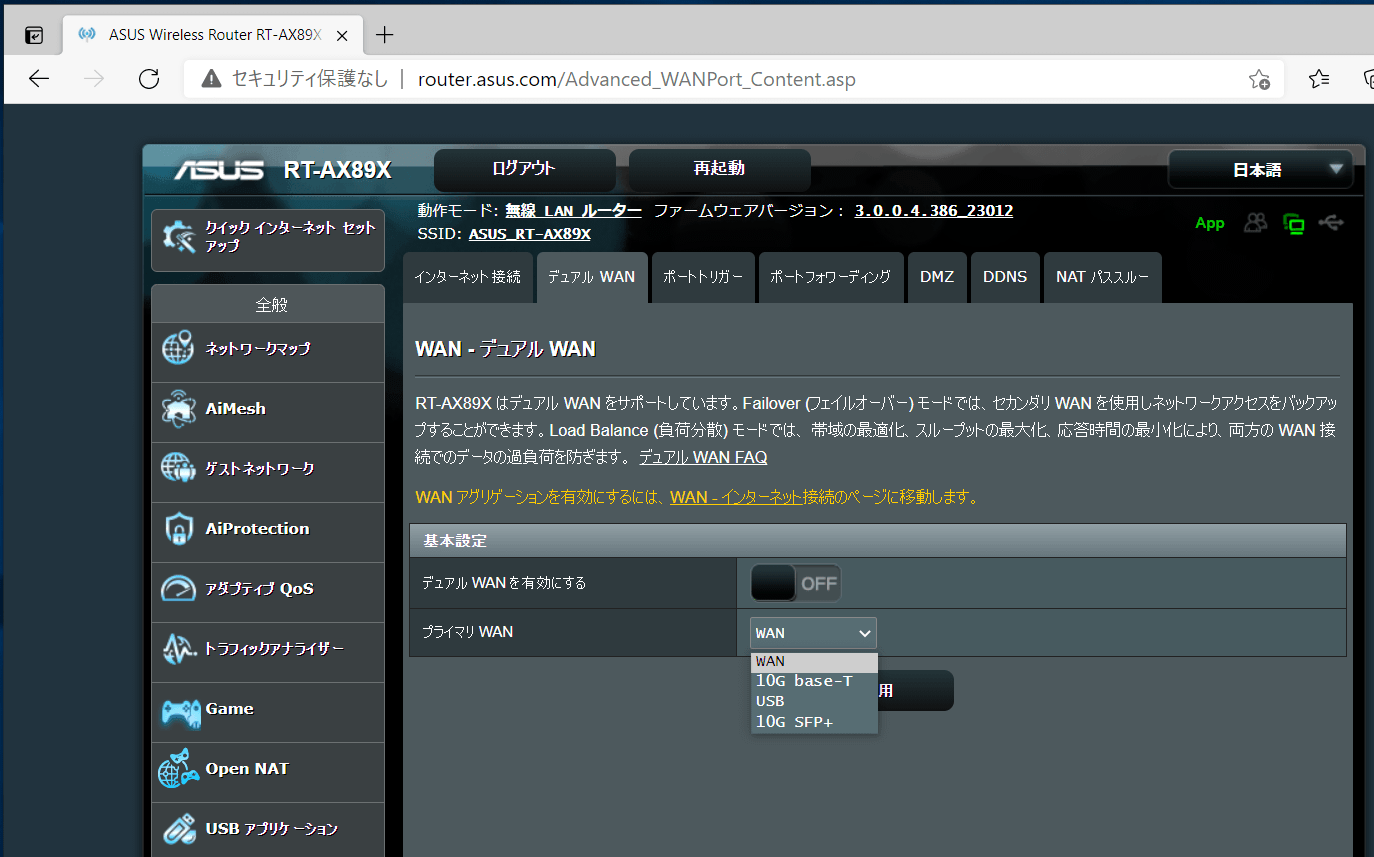Viewport: 1374px width, 857px height.
Task: Select WAN option in the dropdown list
Action: (x=814, y=662)
